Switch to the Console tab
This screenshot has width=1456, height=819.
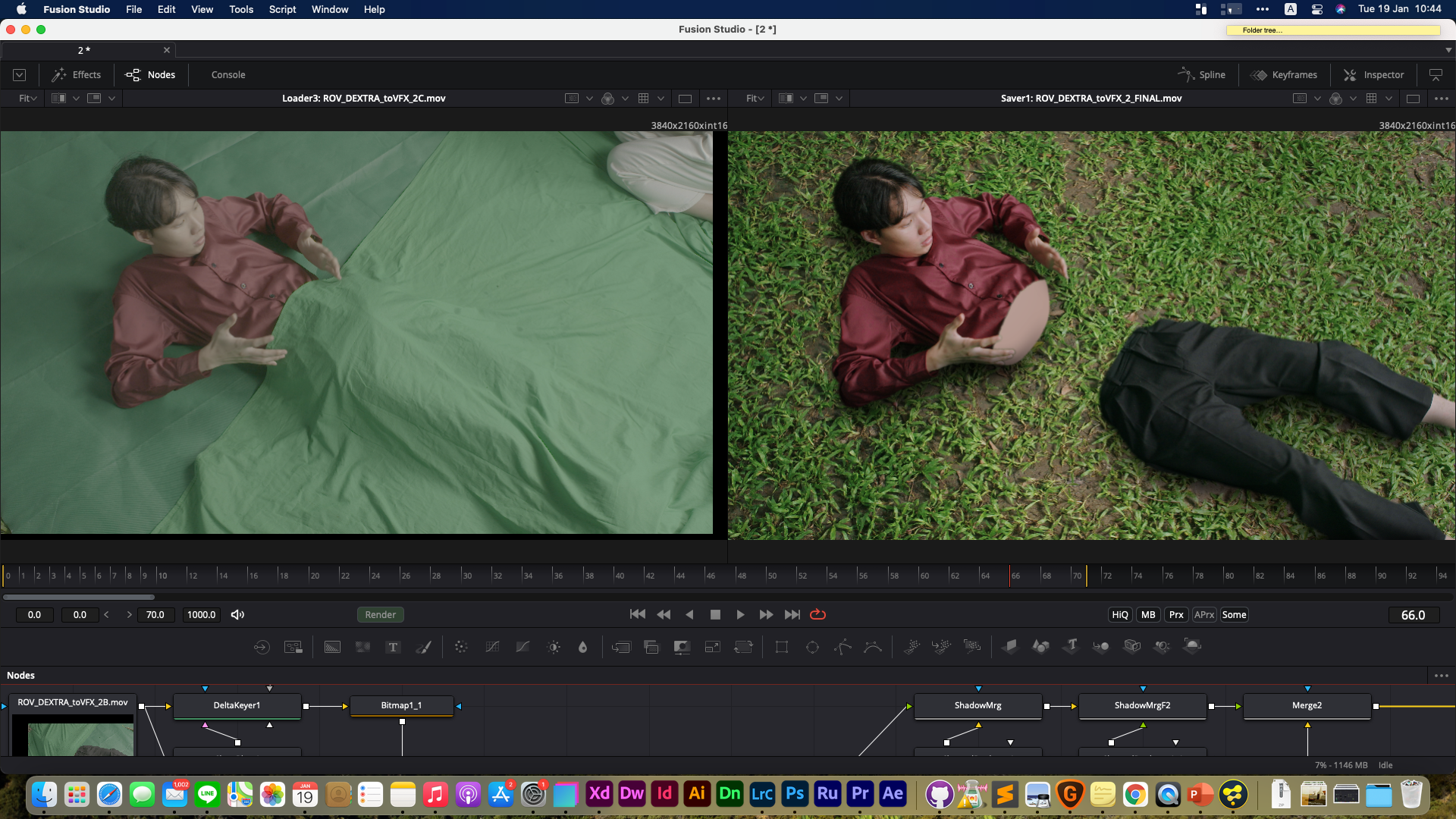point(228,75)
